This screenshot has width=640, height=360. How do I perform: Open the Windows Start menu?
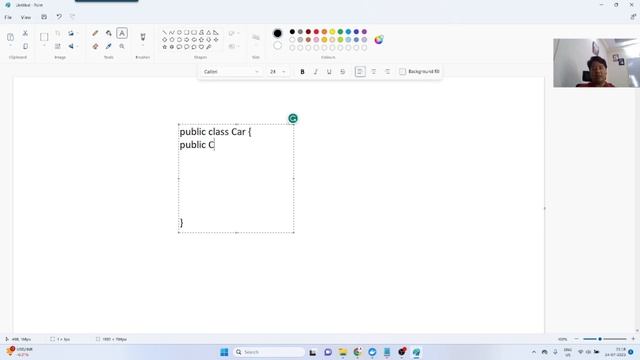(x=224, y=352)
